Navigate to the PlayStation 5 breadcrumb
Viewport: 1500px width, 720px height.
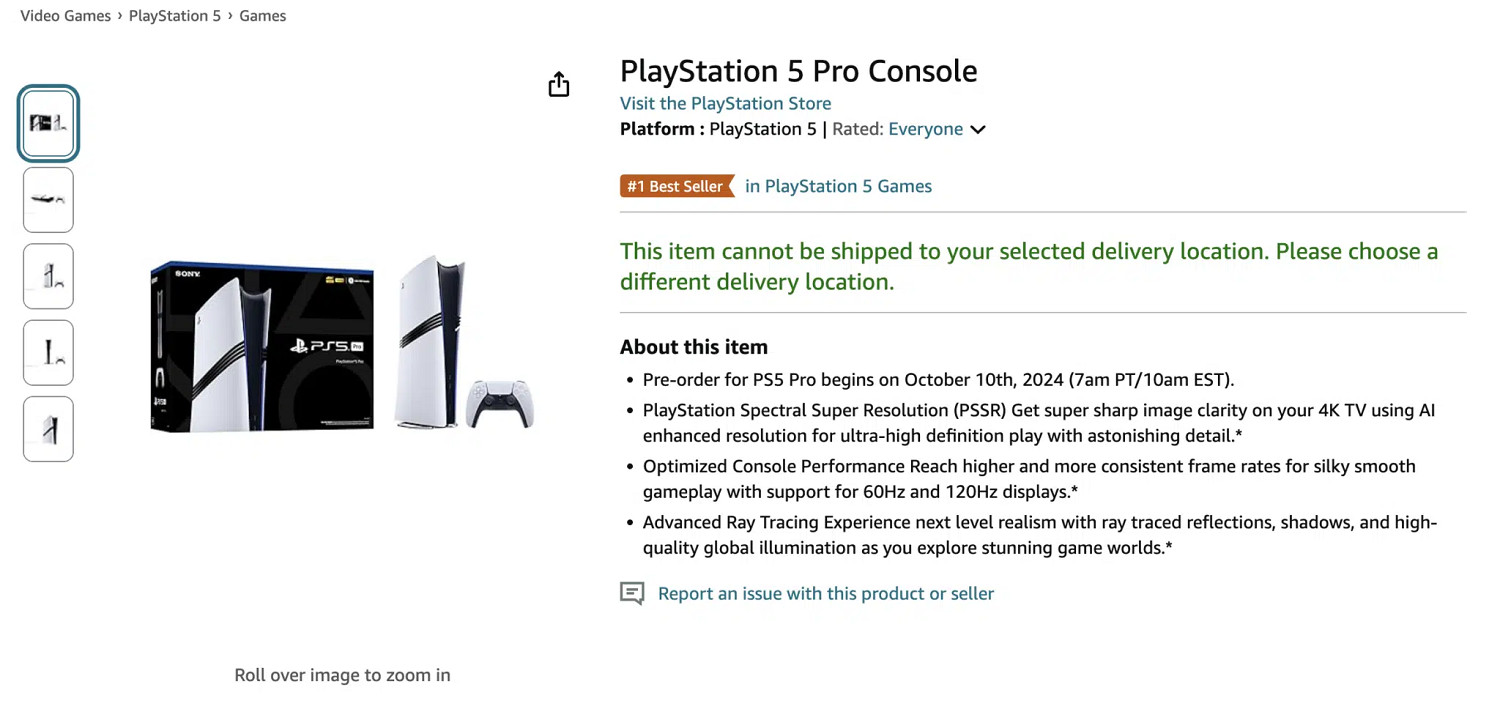click(175, 15)
